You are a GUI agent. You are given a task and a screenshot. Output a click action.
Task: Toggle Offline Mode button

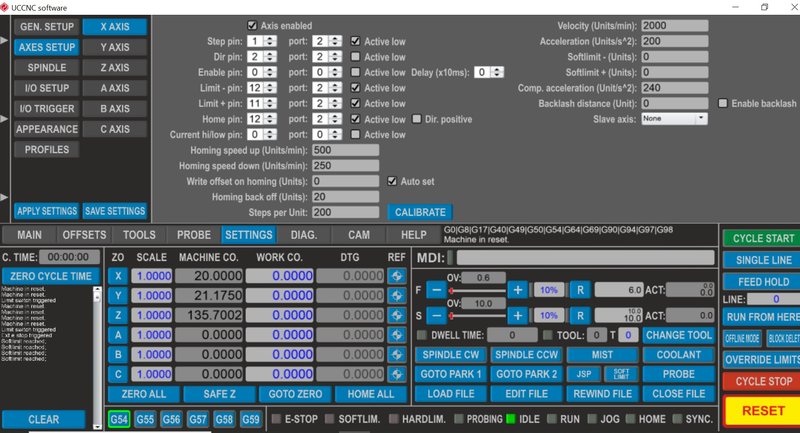click(x=742, y=338)
